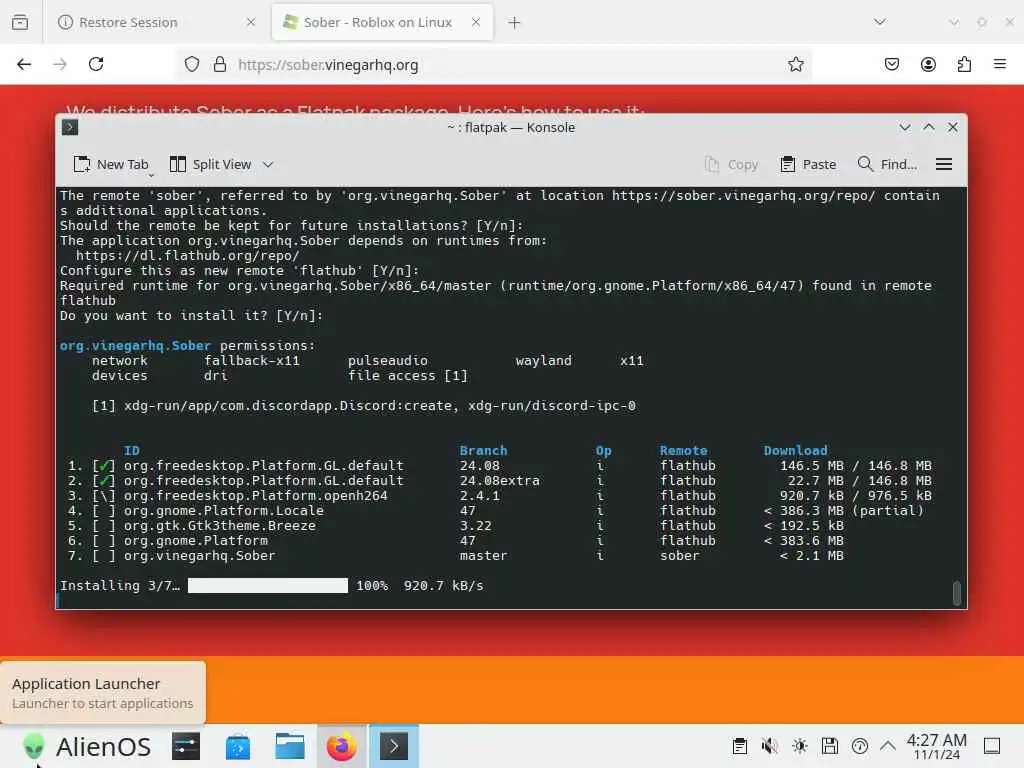Click org.freedesktop.Platform.openh264 row text
Viewport: 1024px width, 768px height.
click(255, 496)
